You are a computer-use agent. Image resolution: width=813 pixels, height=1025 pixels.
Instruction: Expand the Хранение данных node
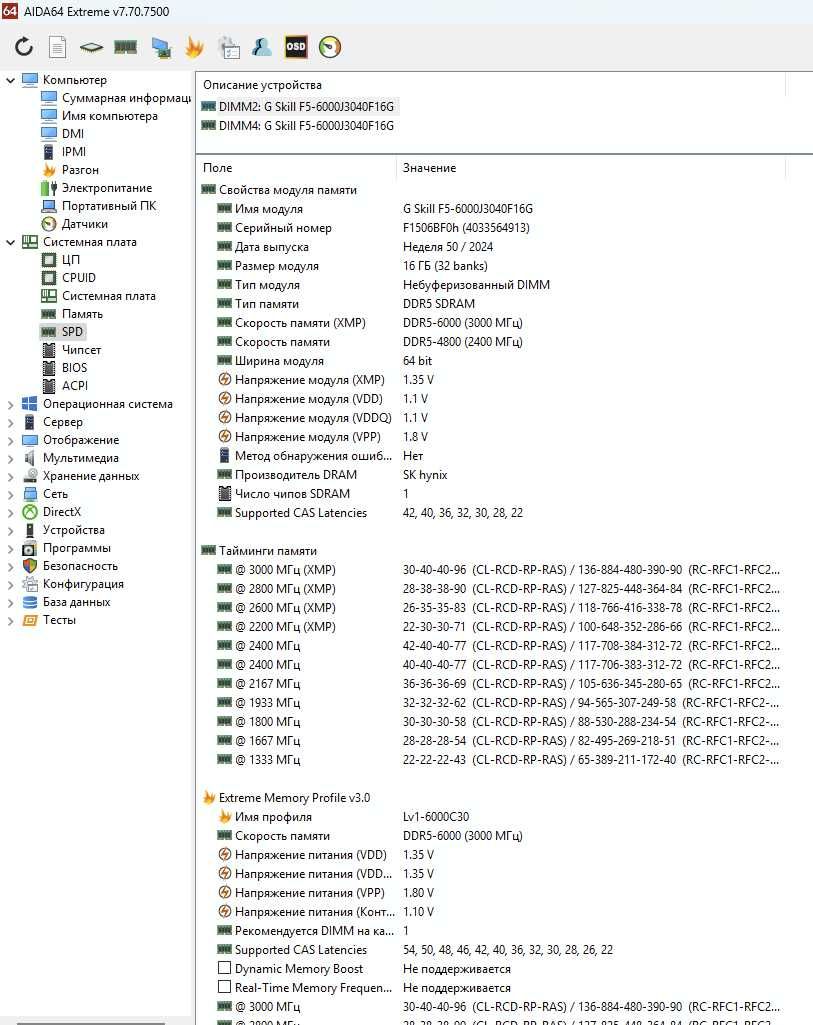point(10,476)
